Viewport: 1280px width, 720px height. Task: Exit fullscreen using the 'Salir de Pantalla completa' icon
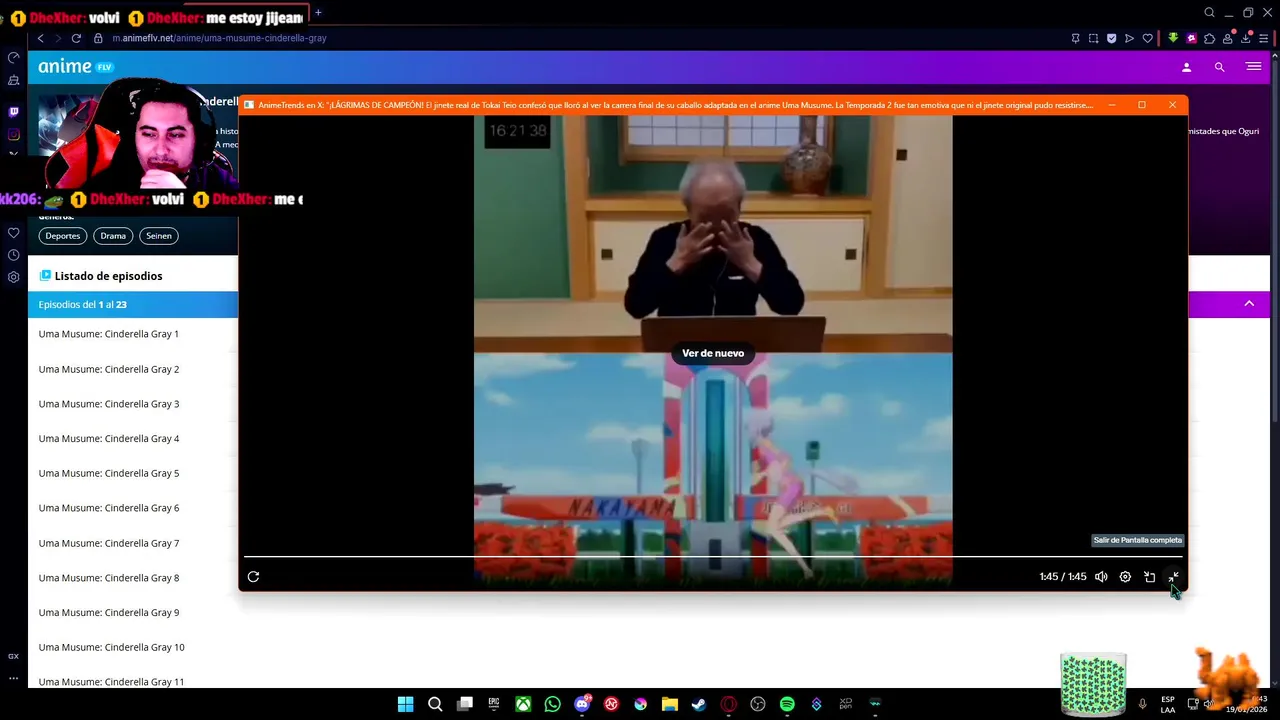tap(1174, 577)
